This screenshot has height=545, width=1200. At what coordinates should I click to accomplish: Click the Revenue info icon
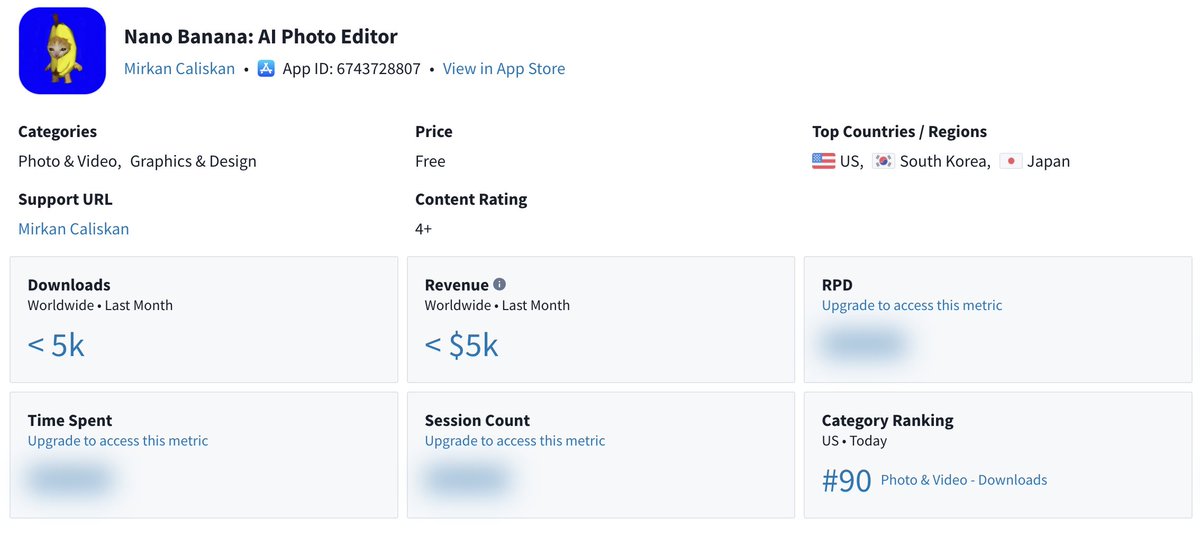coord(500,284)
